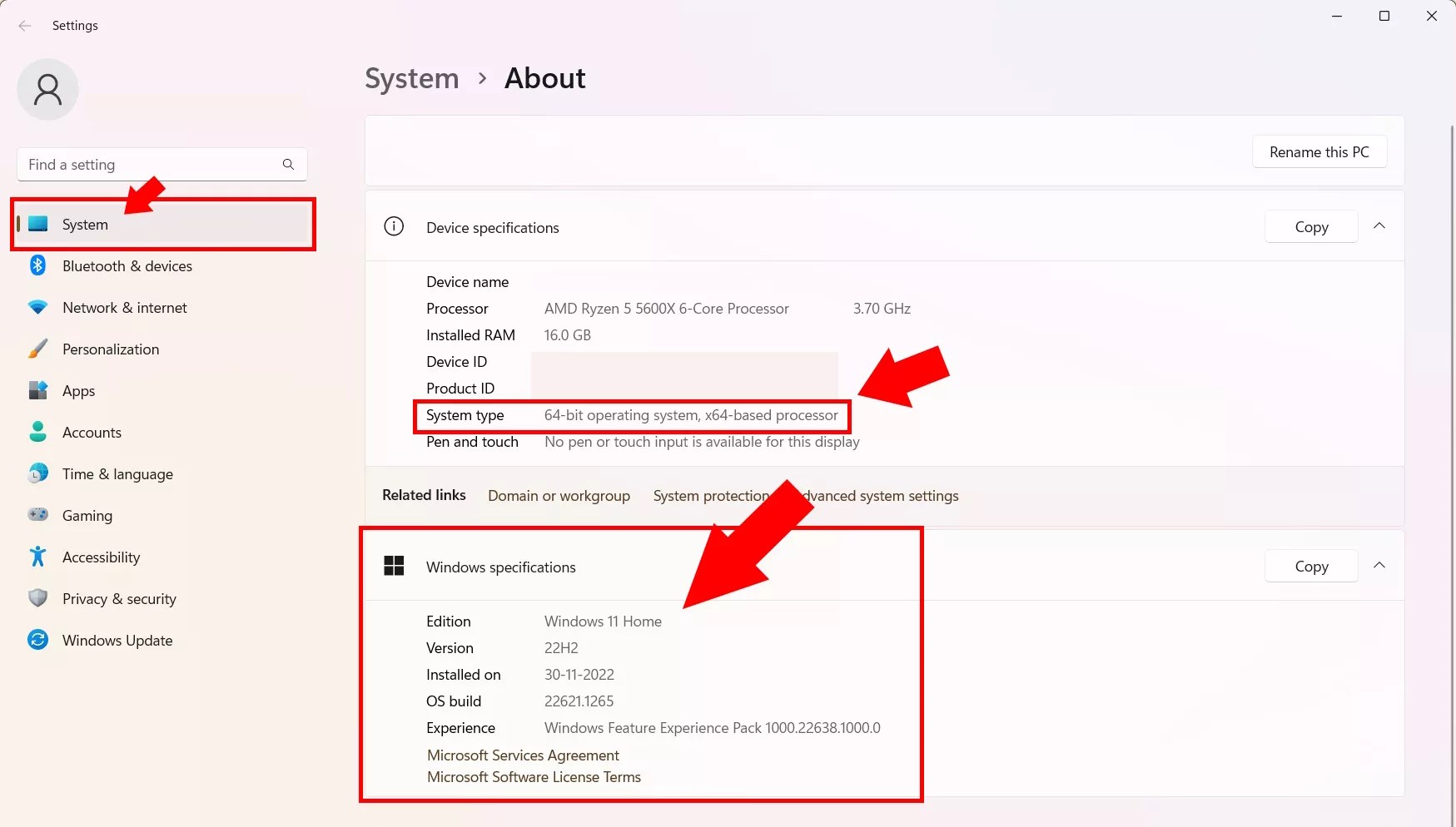Click the Pen and touch value text
Screen dimensions: 1456x827
pyautogui.click(x=702, y=442)
